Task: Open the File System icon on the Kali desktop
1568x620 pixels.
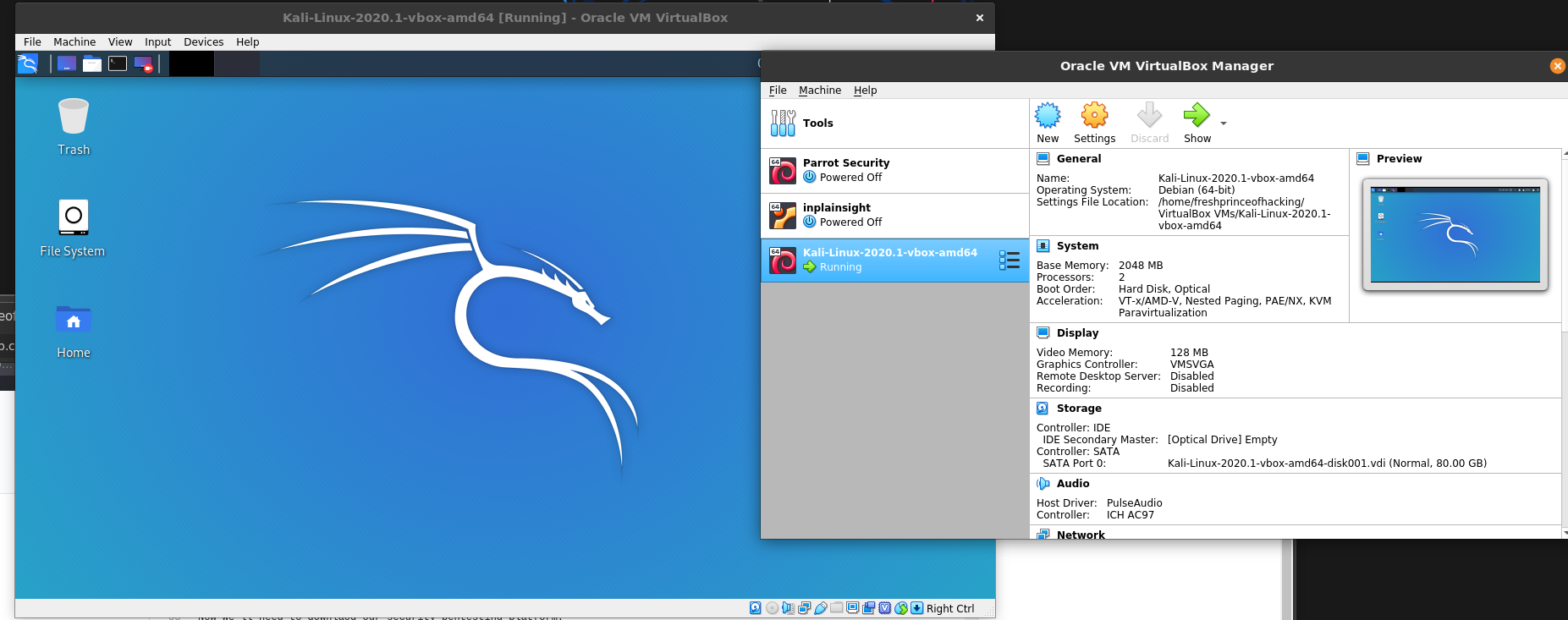Action: pos(73,228)
